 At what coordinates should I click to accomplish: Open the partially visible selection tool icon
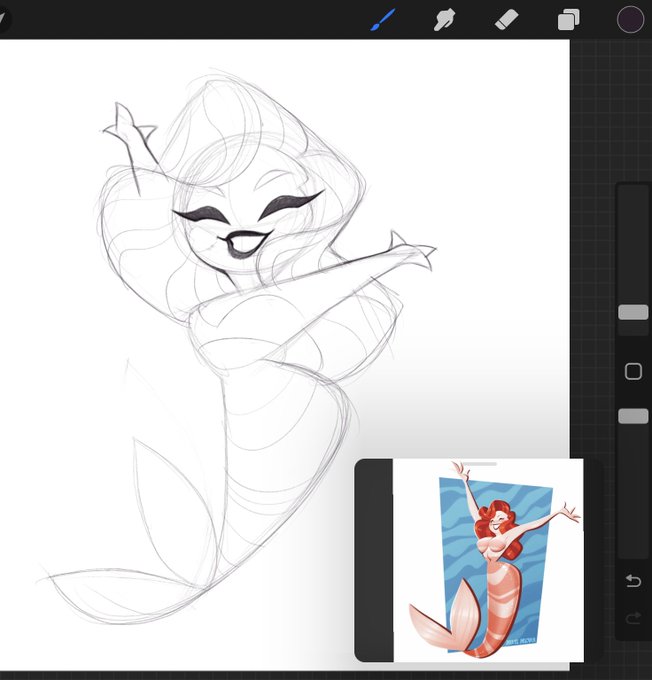pos(3,19)
